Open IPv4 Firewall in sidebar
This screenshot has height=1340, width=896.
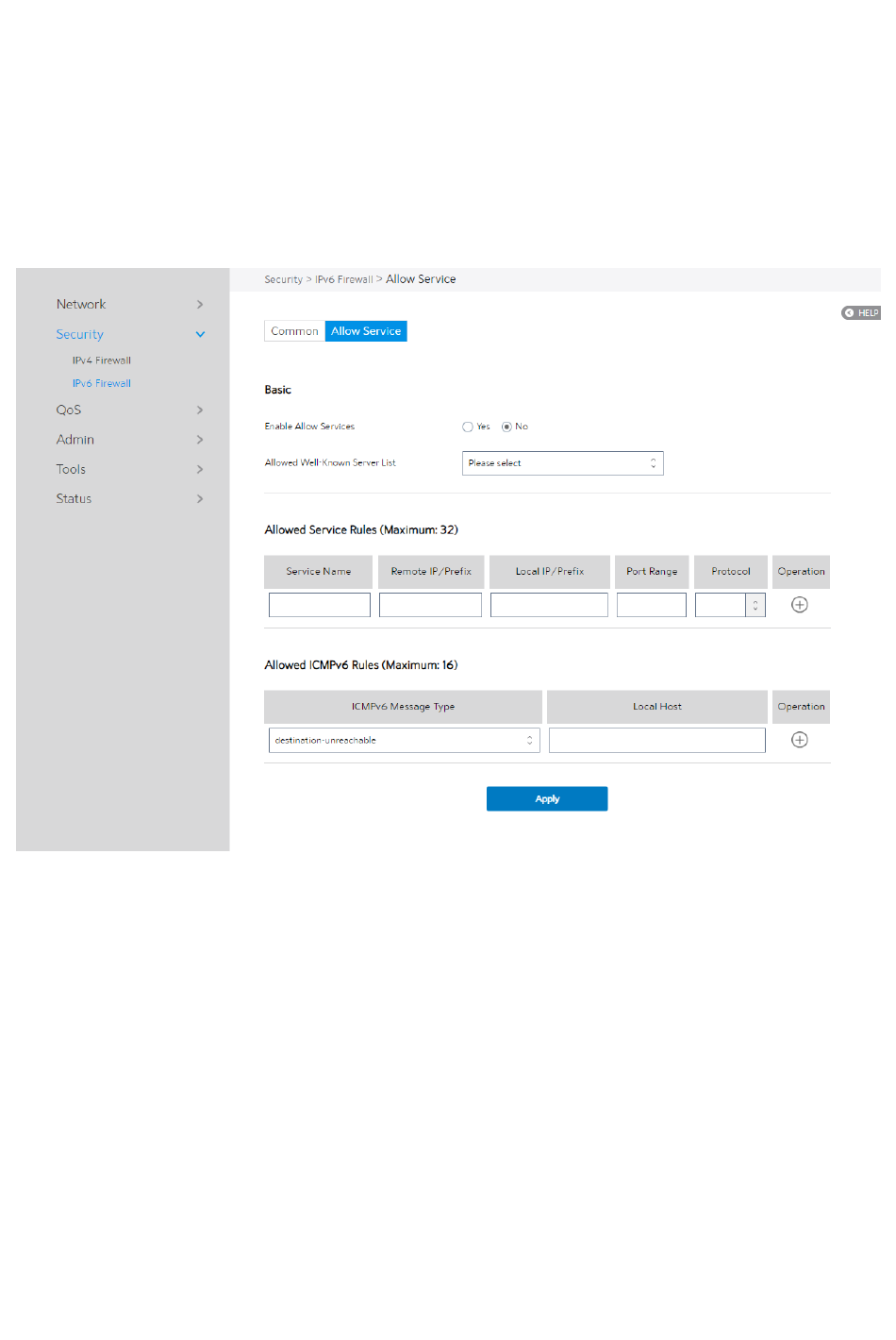[x=102, y=360]
